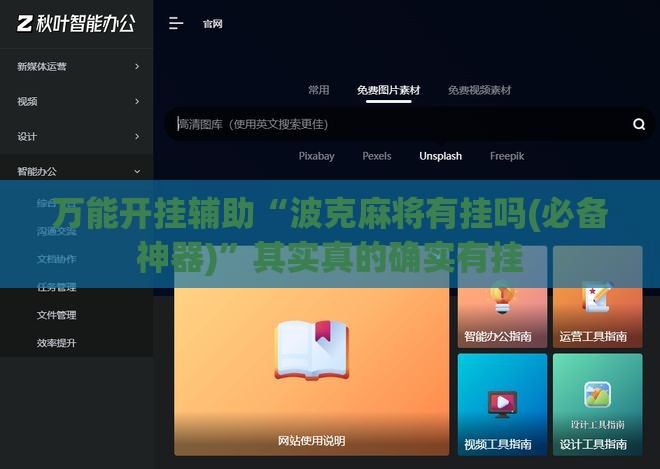This screenshot has height=469, width=660.
Task: Open 任务管理 in the sidebar
Action: (x=56, y=287)
